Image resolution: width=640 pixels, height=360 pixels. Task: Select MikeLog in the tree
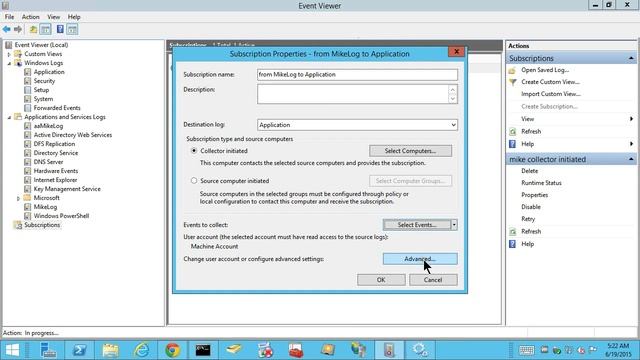coord(45,207)
